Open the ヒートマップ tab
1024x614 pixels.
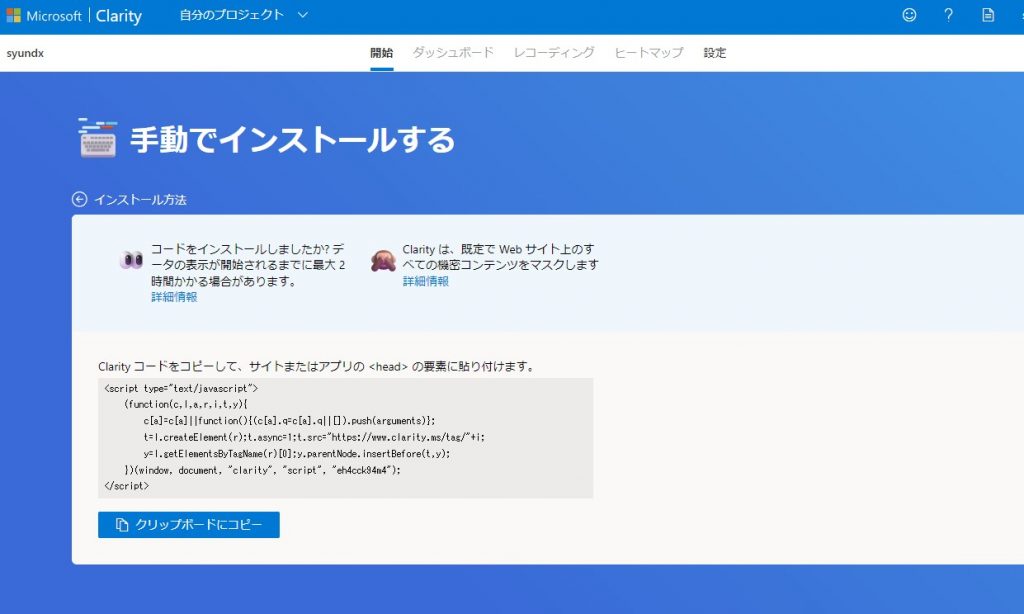tap(648, 53)
